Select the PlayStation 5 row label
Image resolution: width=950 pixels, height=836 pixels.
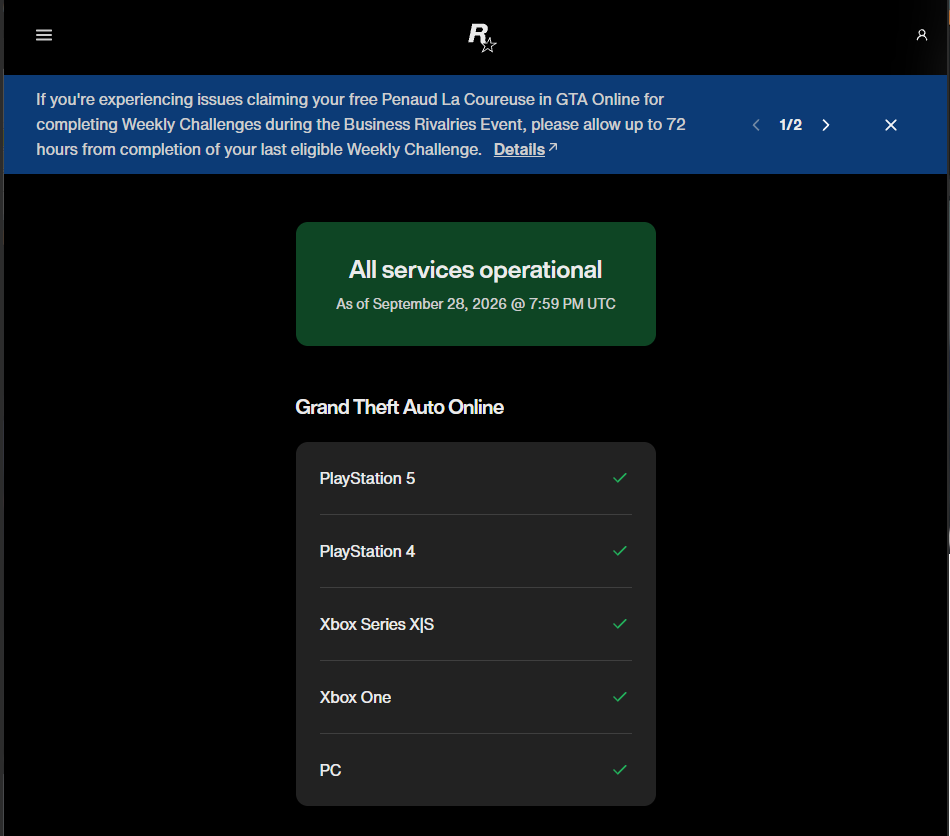[367, 479]
